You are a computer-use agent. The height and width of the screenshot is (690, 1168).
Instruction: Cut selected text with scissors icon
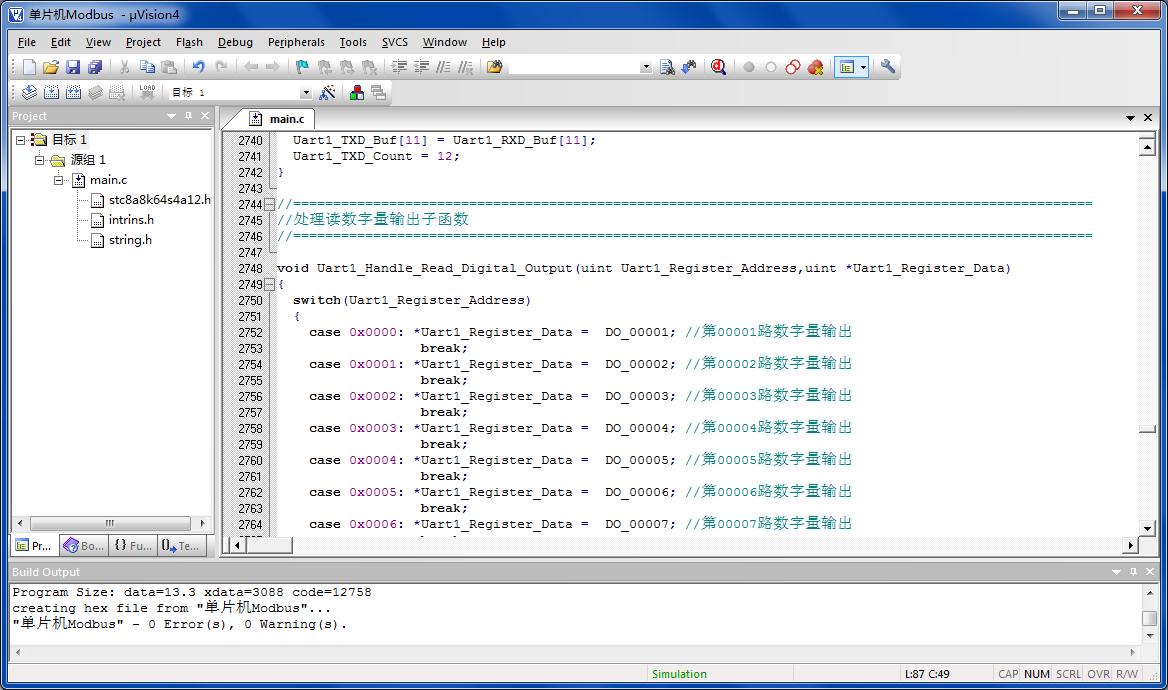coord(124,67)
